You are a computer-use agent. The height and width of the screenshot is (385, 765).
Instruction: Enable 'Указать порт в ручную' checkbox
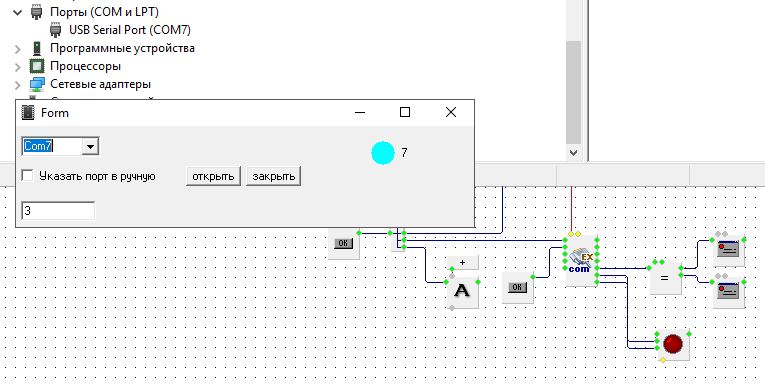[28, 176]
